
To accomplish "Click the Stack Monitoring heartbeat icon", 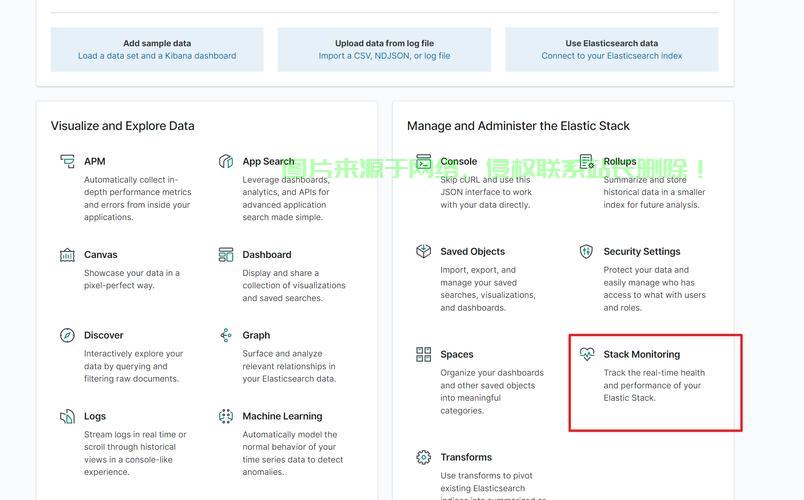I will pyautogui.click(x=587, y=354).
